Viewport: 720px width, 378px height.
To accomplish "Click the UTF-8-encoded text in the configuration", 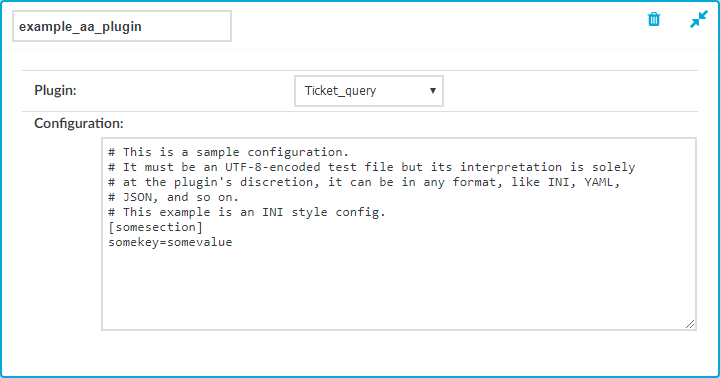I will [x=272, y=167].
